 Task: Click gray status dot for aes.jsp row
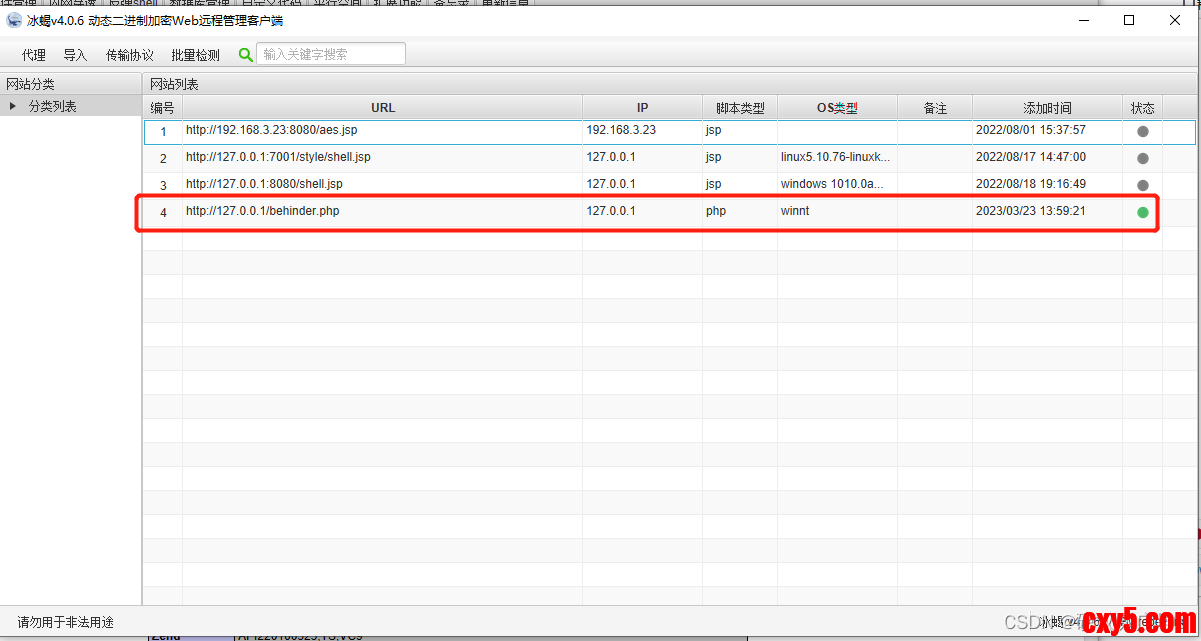click(x=1142, y=131)
